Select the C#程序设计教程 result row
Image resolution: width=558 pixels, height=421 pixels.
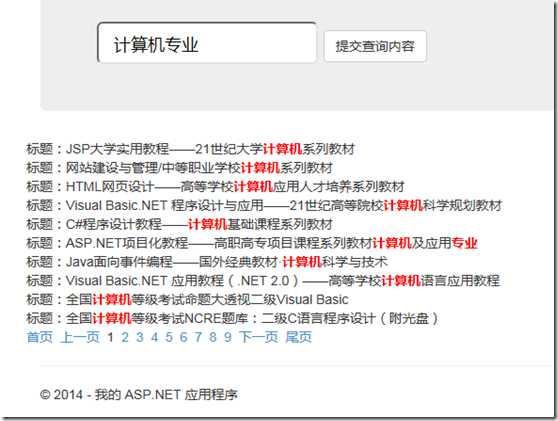click(180, 224)
